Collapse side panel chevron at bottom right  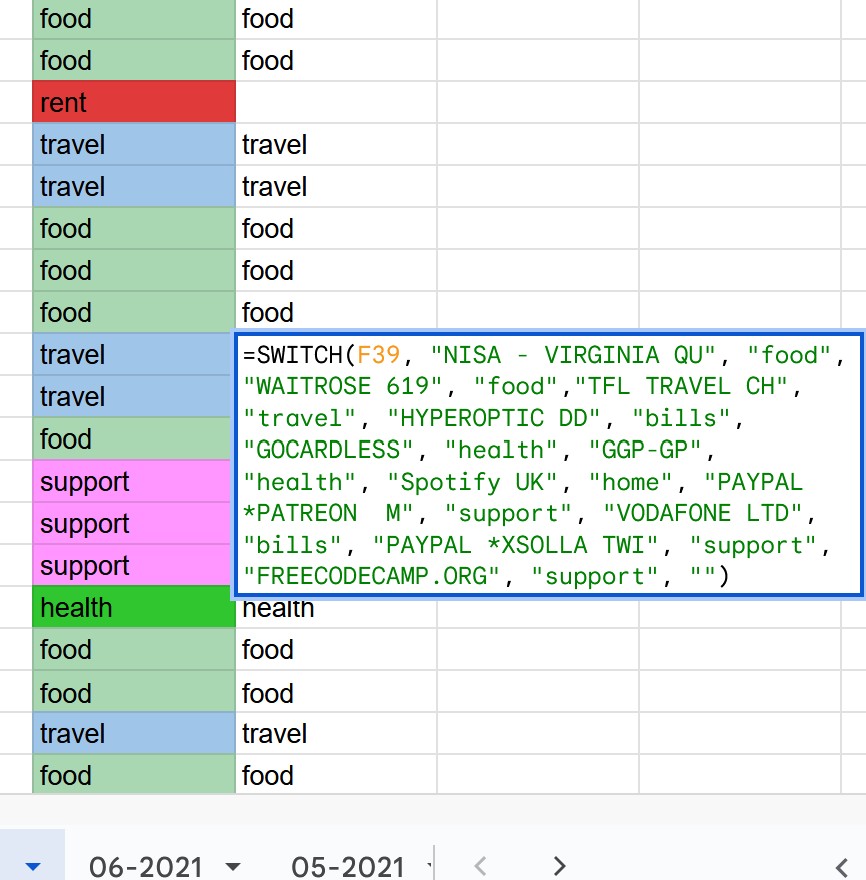click(x=841, y=867)
